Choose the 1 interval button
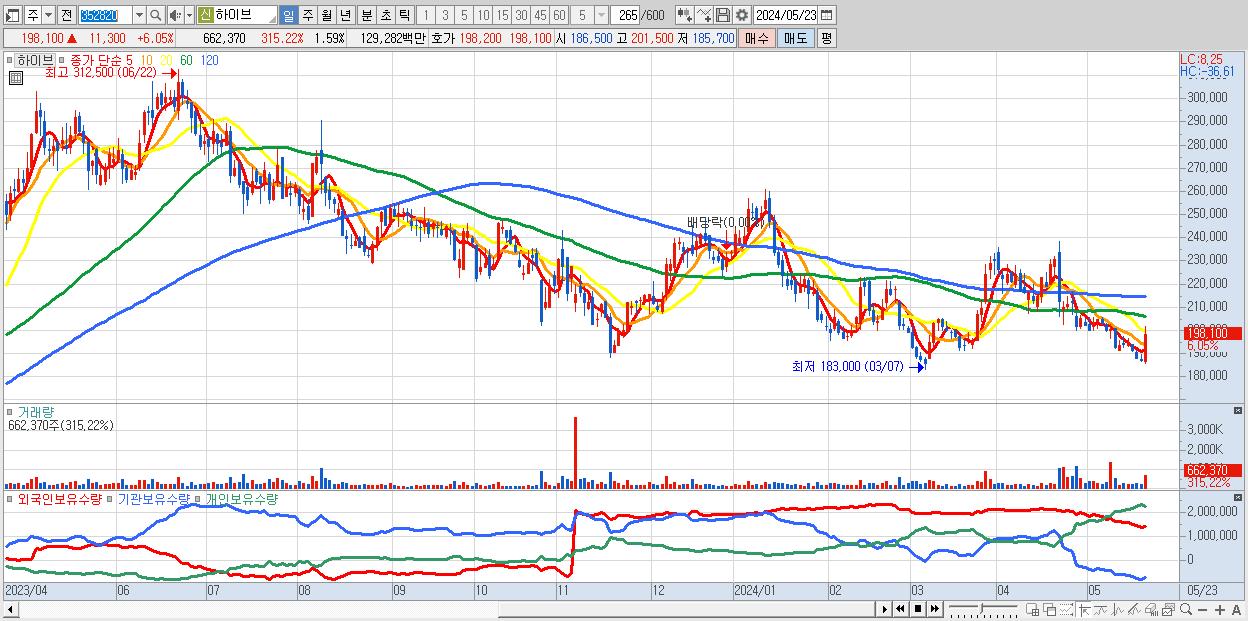Viewport: 1248px width, 621px height. pos(426,15)
